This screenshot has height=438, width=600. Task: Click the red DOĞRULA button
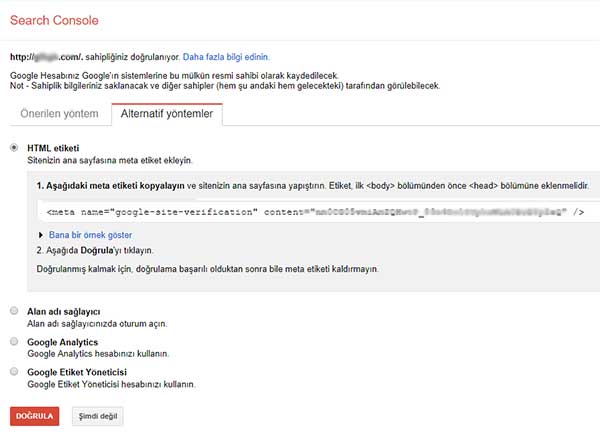(x=34, y=416)
